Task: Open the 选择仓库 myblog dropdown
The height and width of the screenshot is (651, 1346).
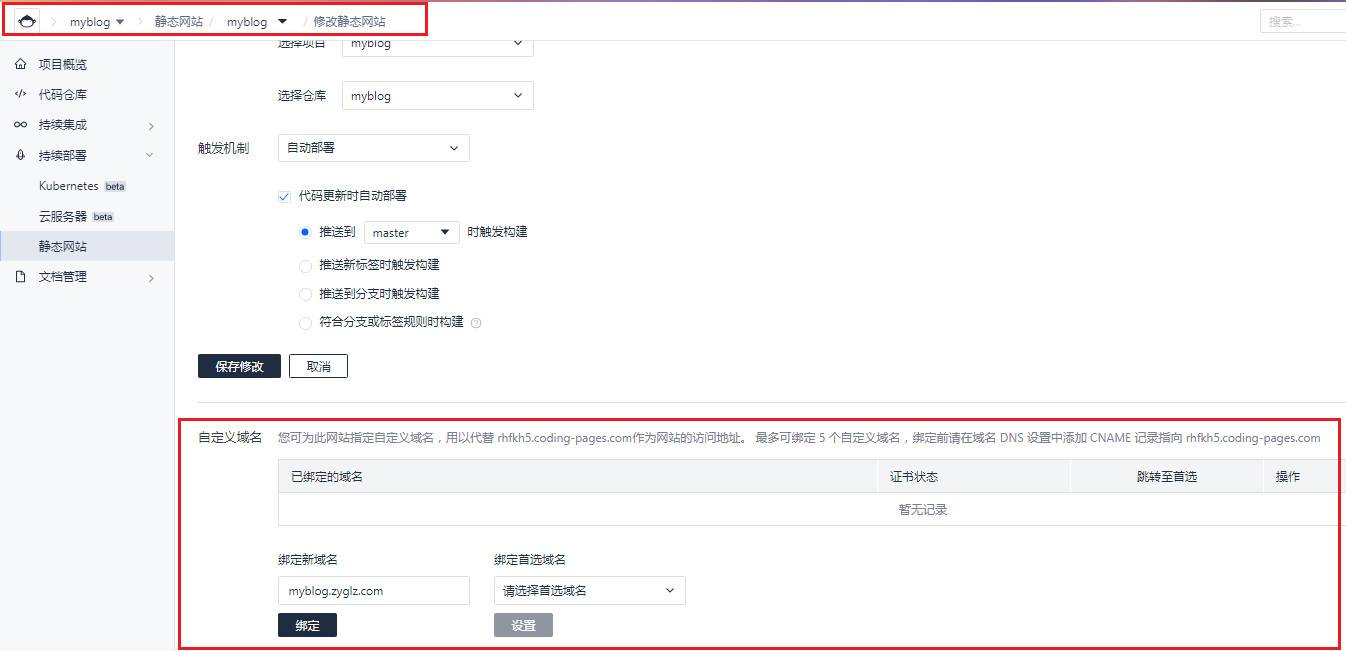Action: 437,96
